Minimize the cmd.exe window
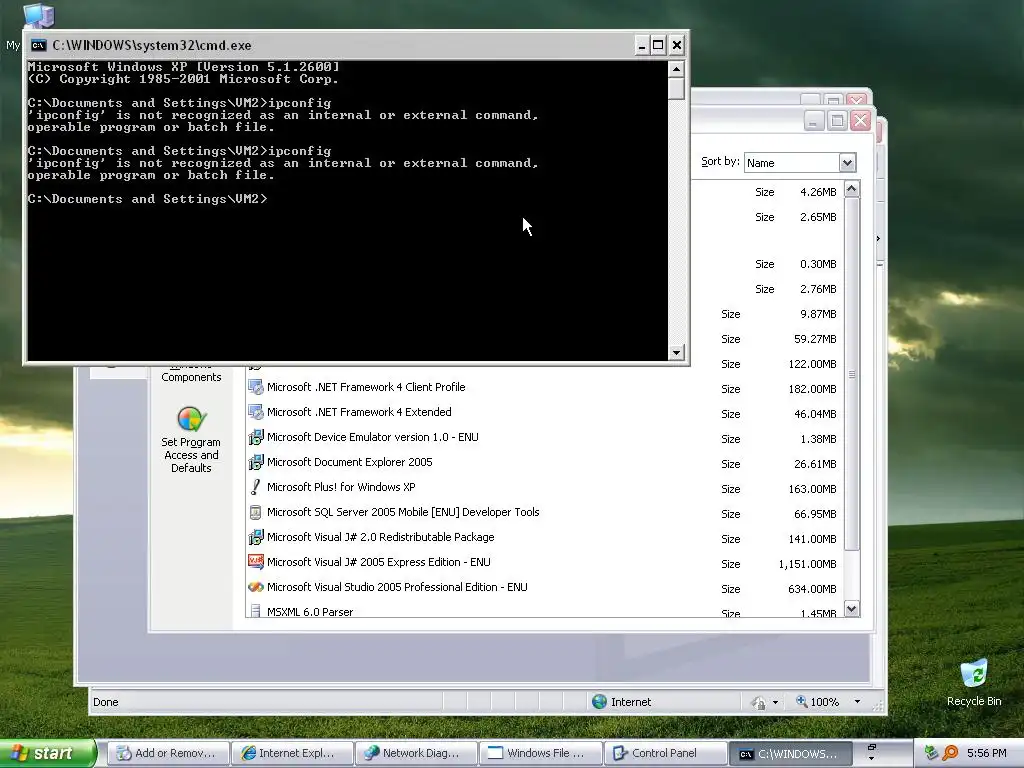 tap(641, 45)
